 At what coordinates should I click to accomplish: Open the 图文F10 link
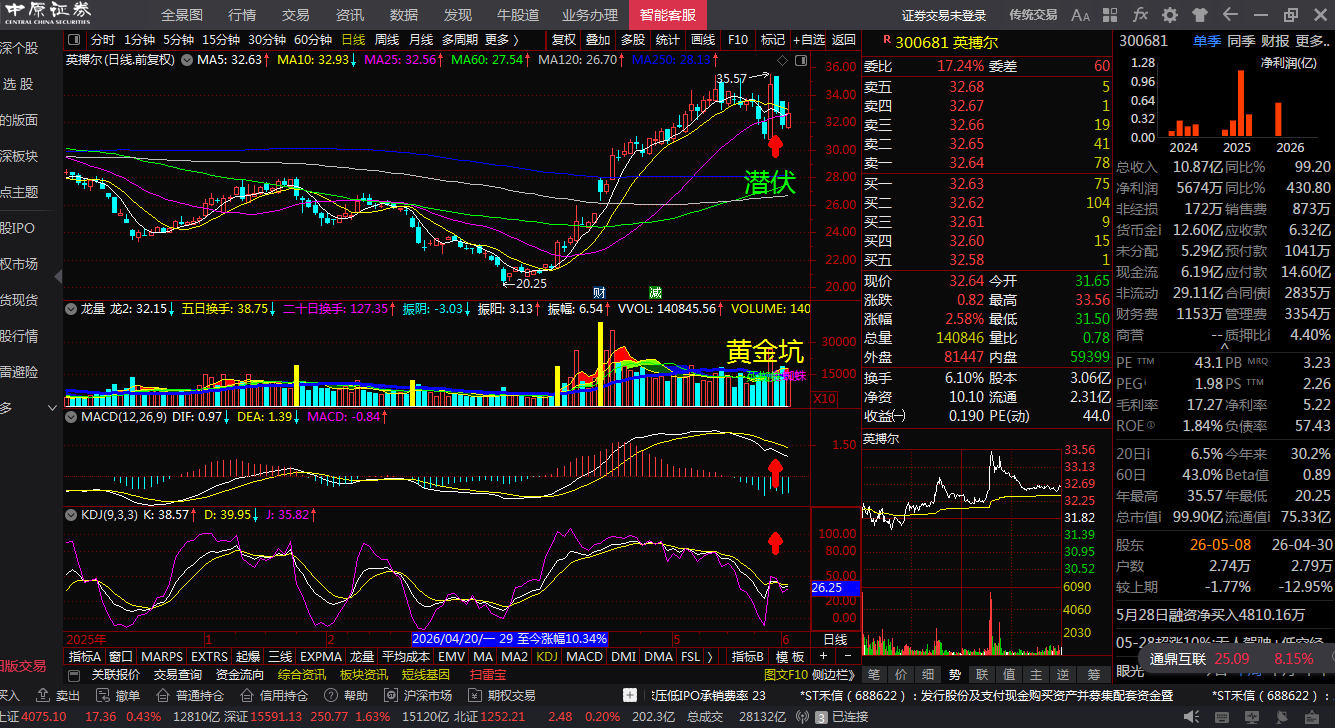click(x=785, y=675)
